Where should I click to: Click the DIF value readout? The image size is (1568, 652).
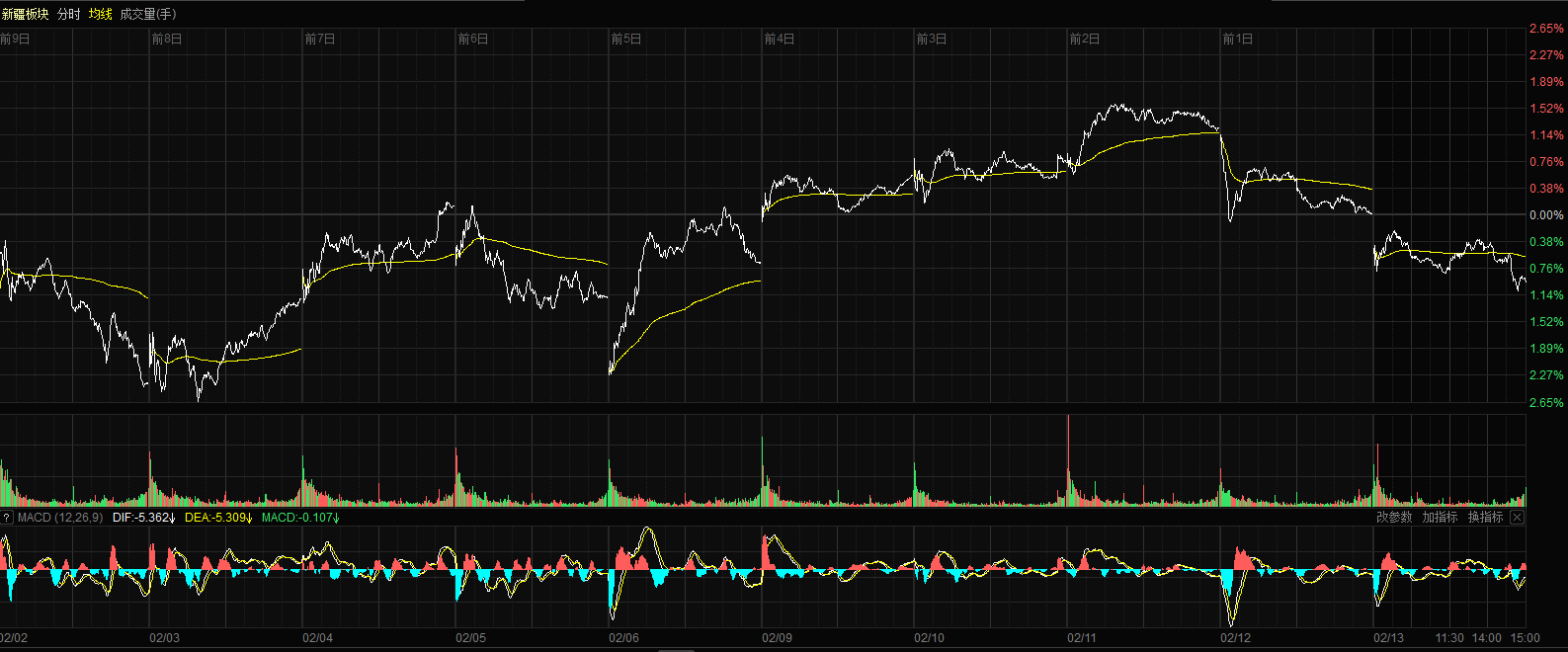point(143,518)
